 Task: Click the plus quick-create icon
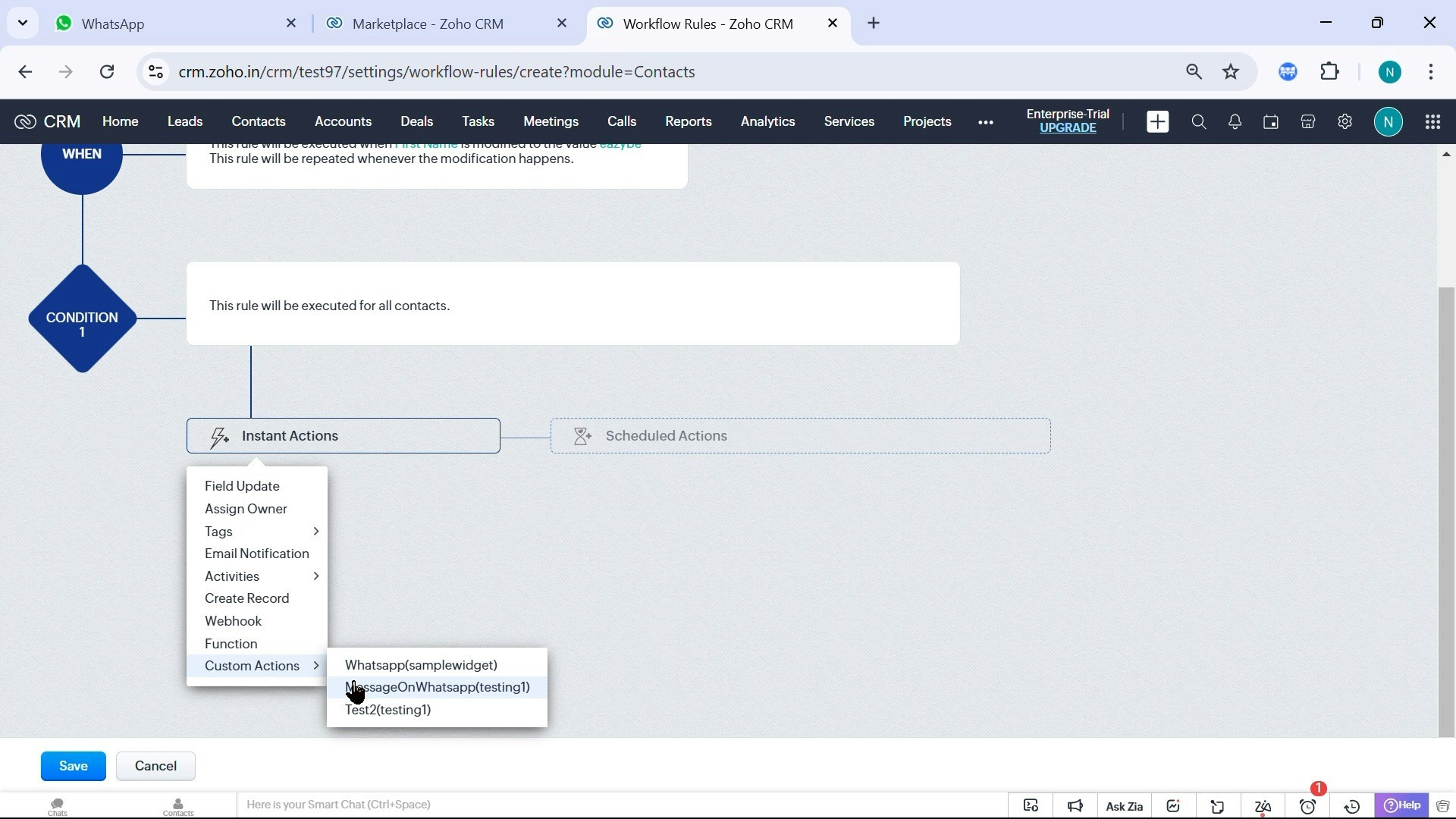coord(1157,122)
